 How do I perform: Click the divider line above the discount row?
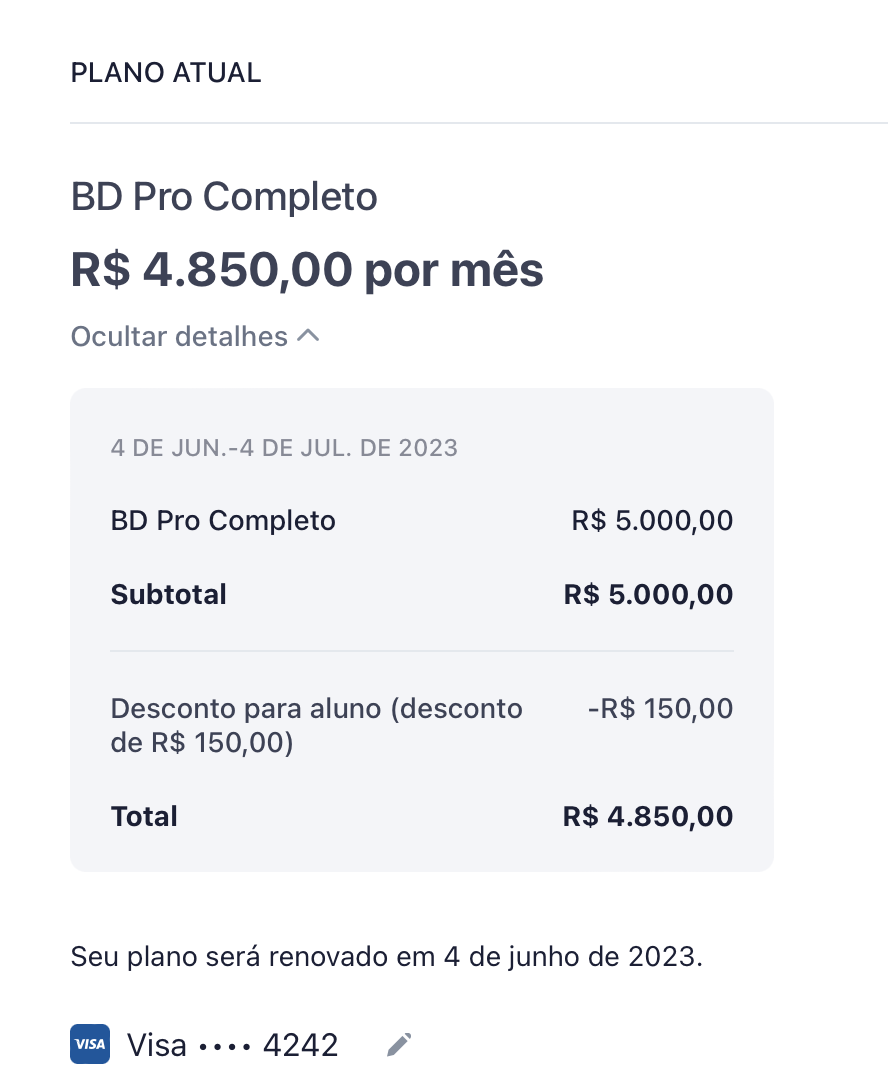click(x=422, y=651)
